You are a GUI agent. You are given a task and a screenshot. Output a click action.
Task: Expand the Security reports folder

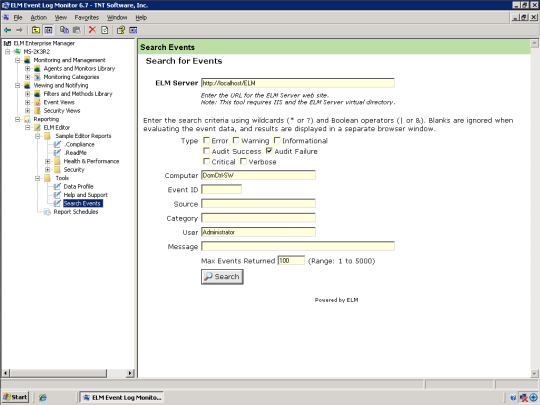48,170
